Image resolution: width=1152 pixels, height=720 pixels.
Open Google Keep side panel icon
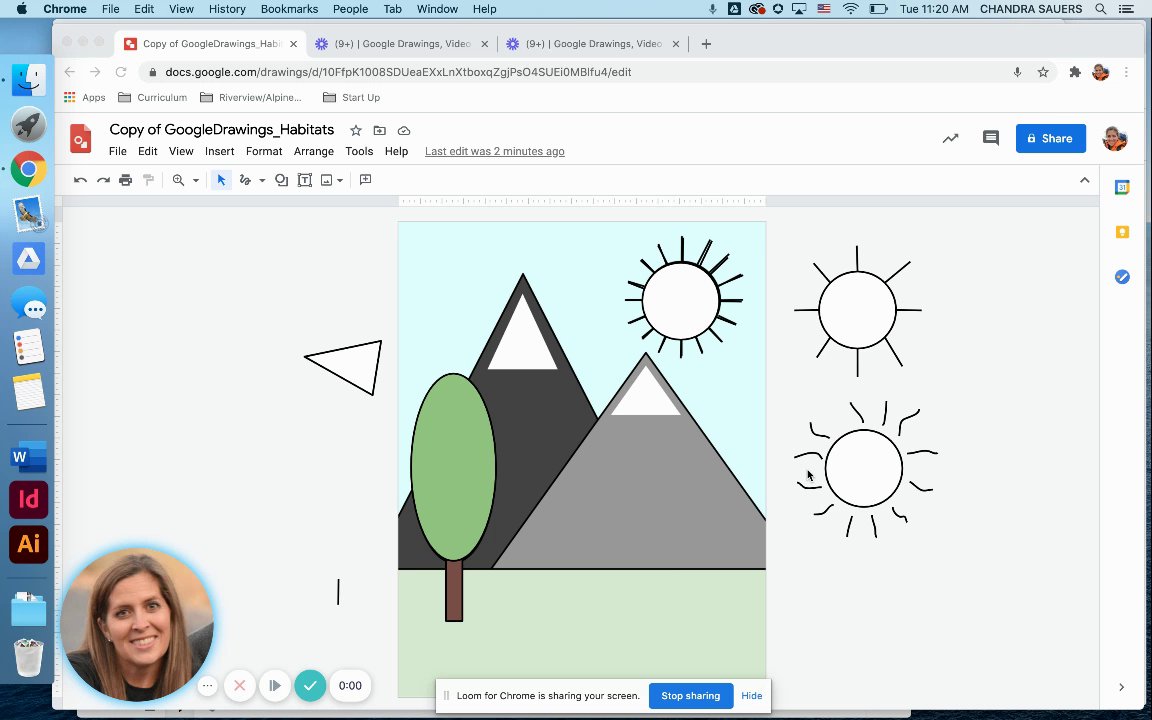pos(1122,232)
